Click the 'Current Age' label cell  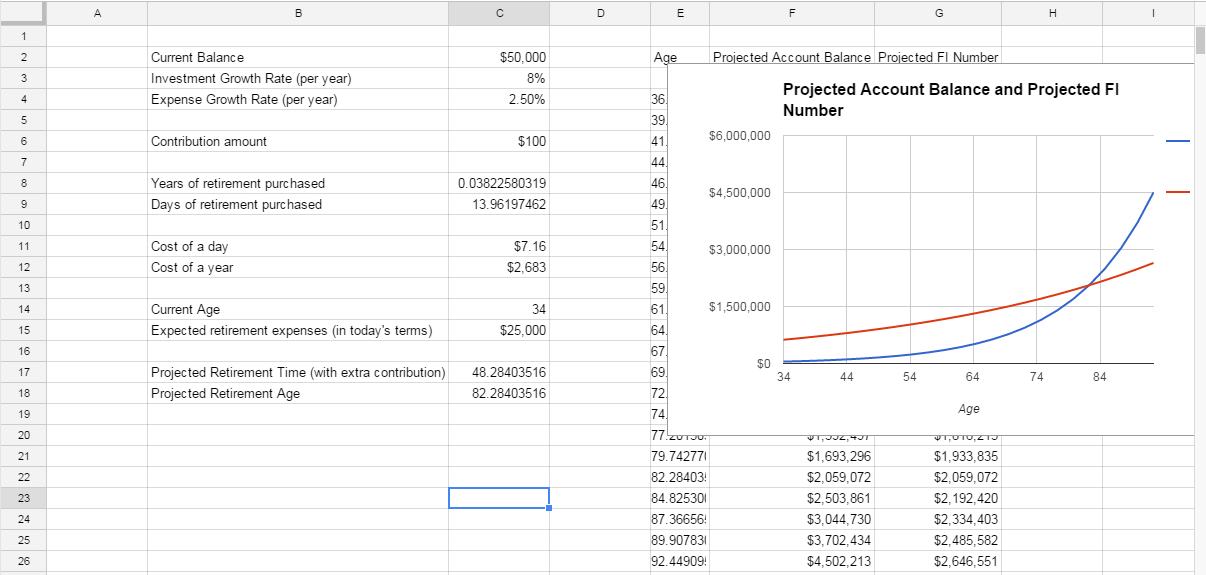pyautogui.click(x=298, y=309)
